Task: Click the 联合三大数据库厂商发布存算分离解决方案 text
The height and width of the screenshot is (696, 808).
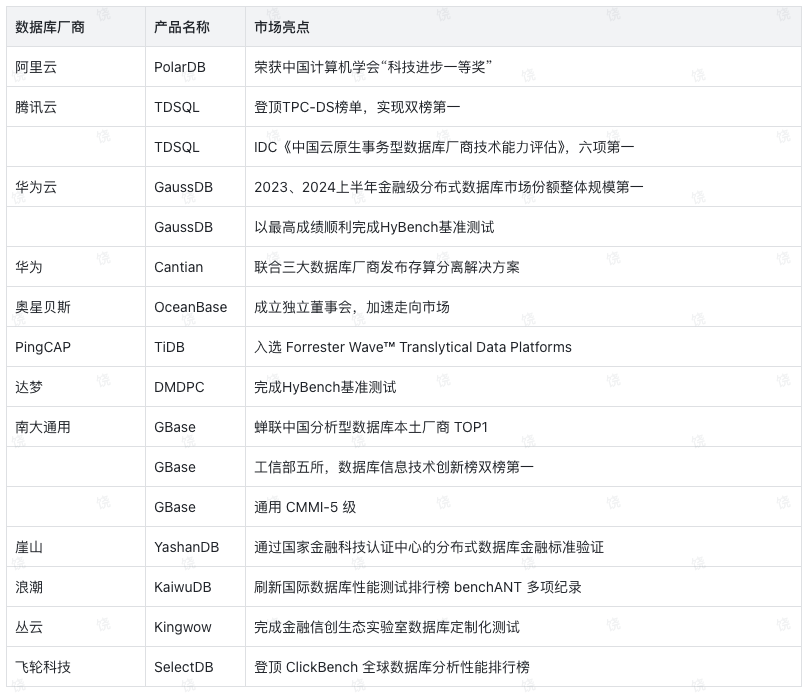Action: coord(386,267)
